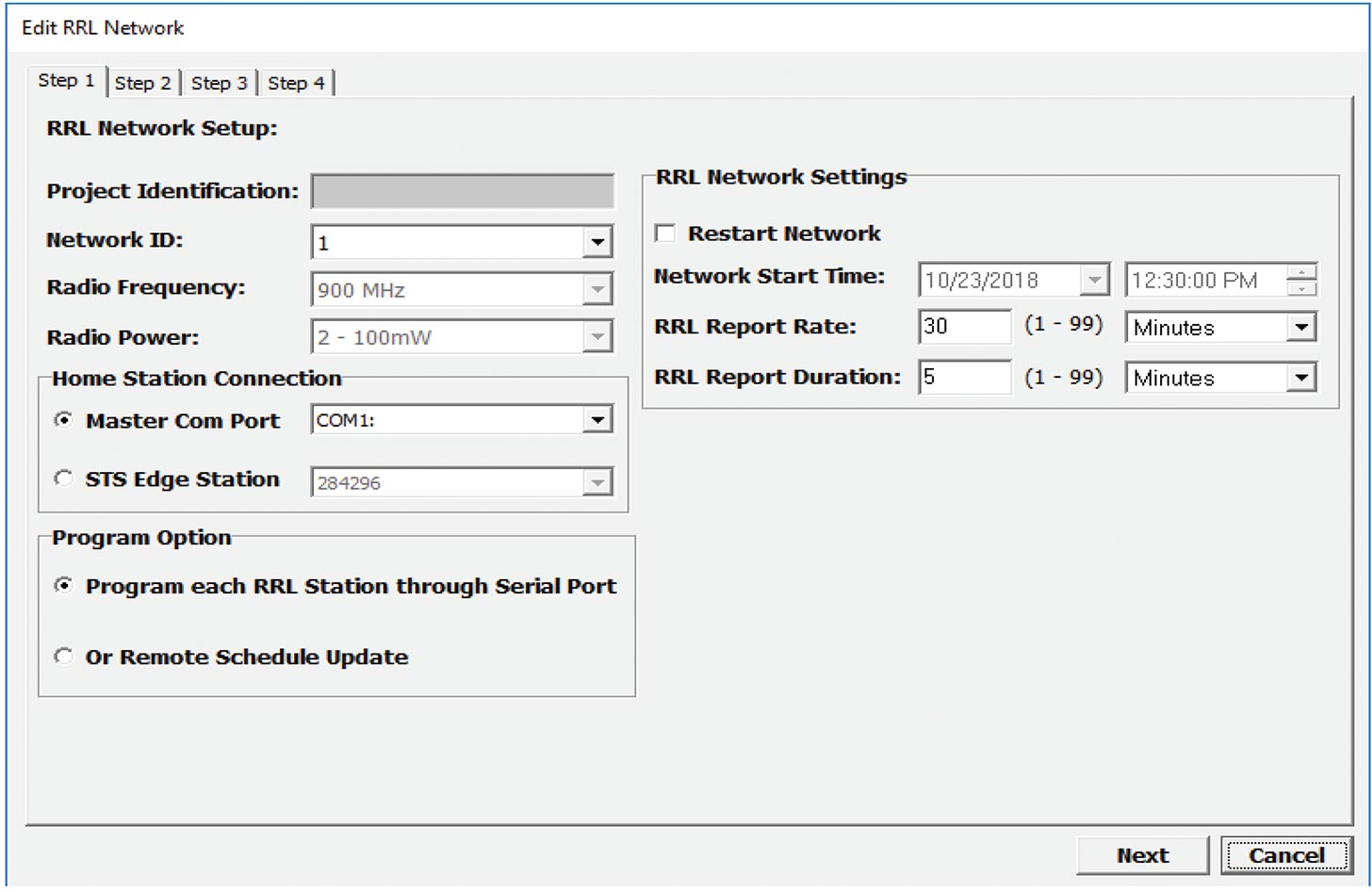Click the Next button

point(1142,855)
